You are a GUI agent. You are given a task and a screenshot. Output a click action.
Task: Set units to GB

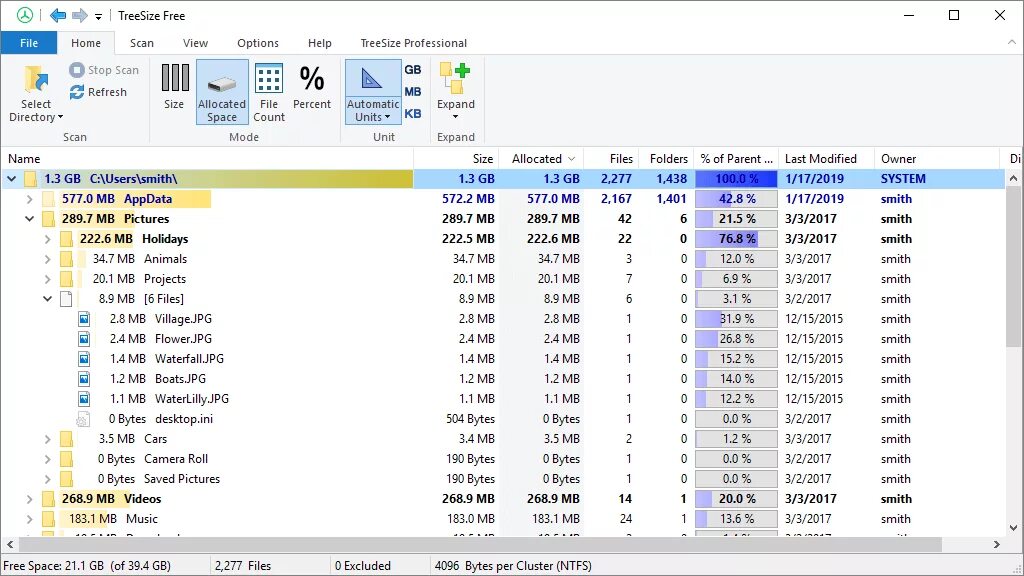tap(413, 70)
